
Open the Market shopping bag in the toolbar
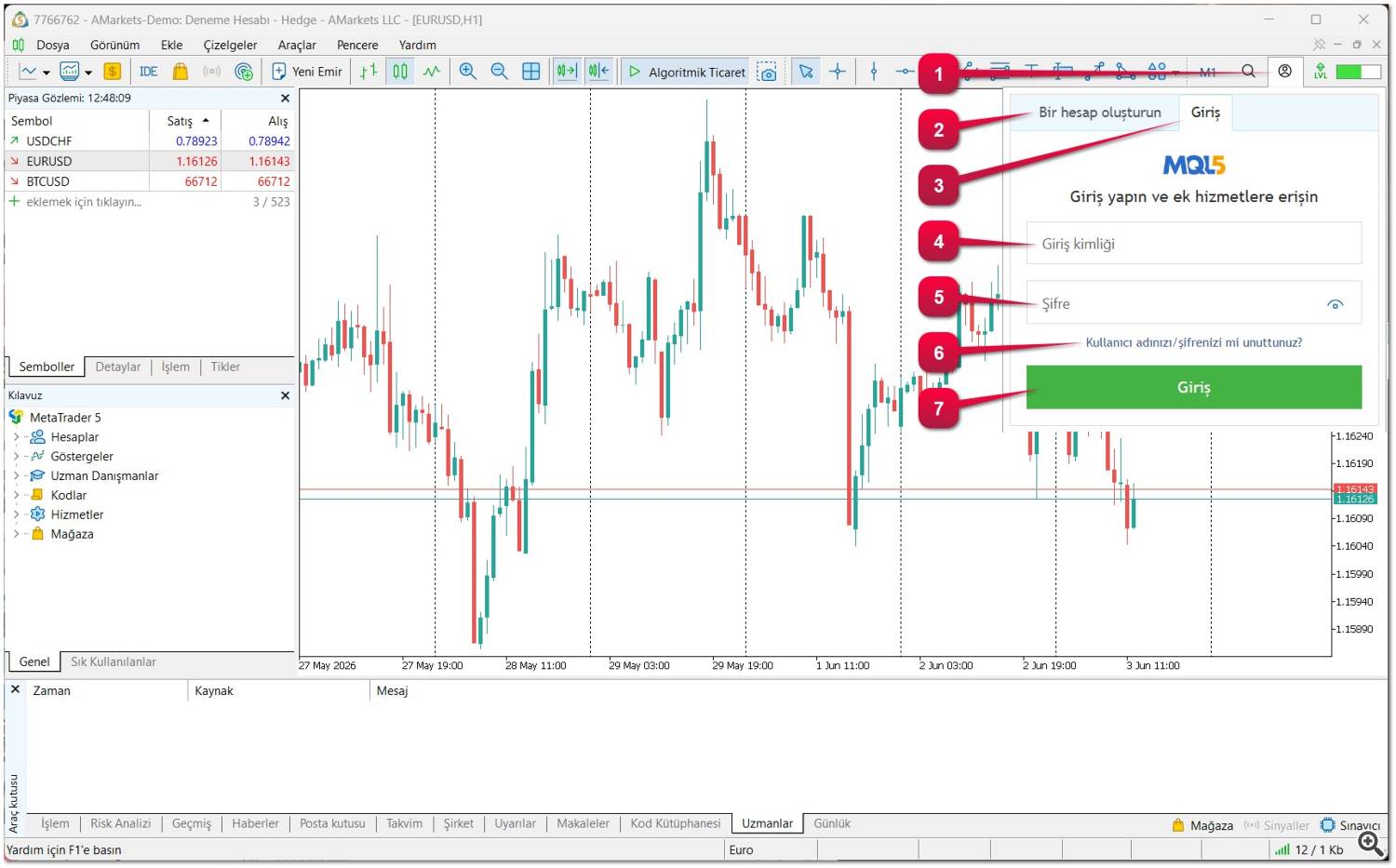click(x=181, y=72)
